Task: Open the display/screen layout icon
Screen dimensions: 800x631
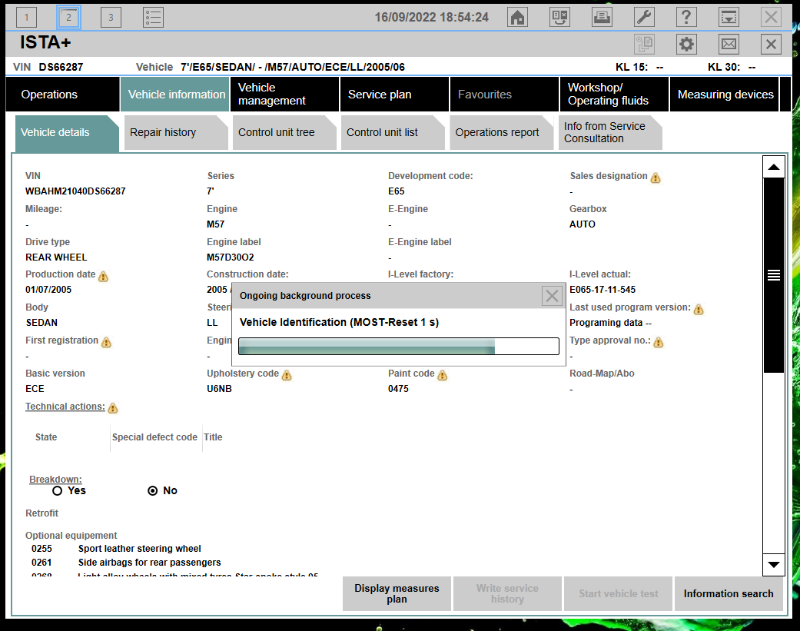Action: tap(560, 18)
